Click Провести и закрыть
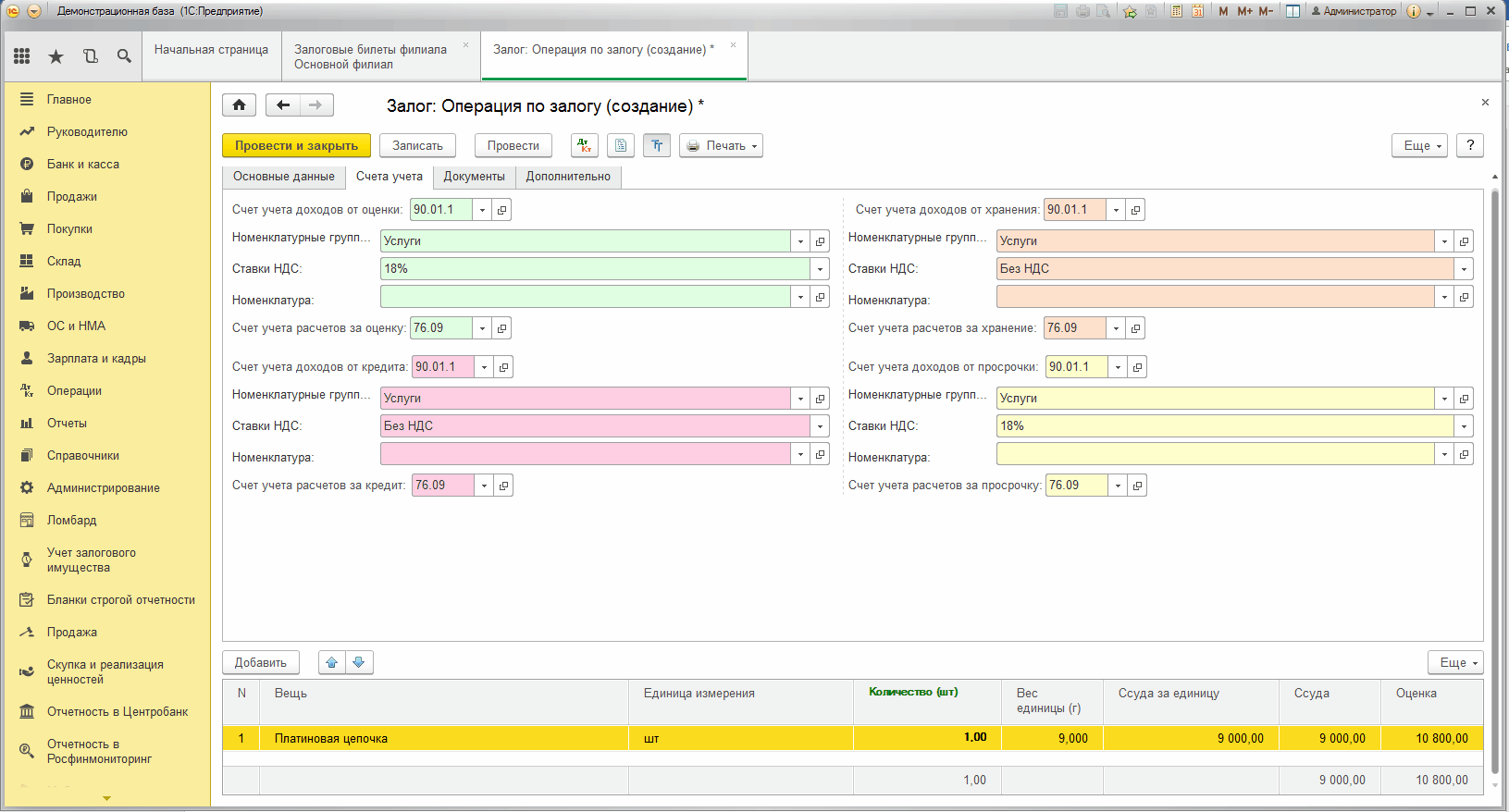This screenshot has width=1509, height=812. point(296,145)
